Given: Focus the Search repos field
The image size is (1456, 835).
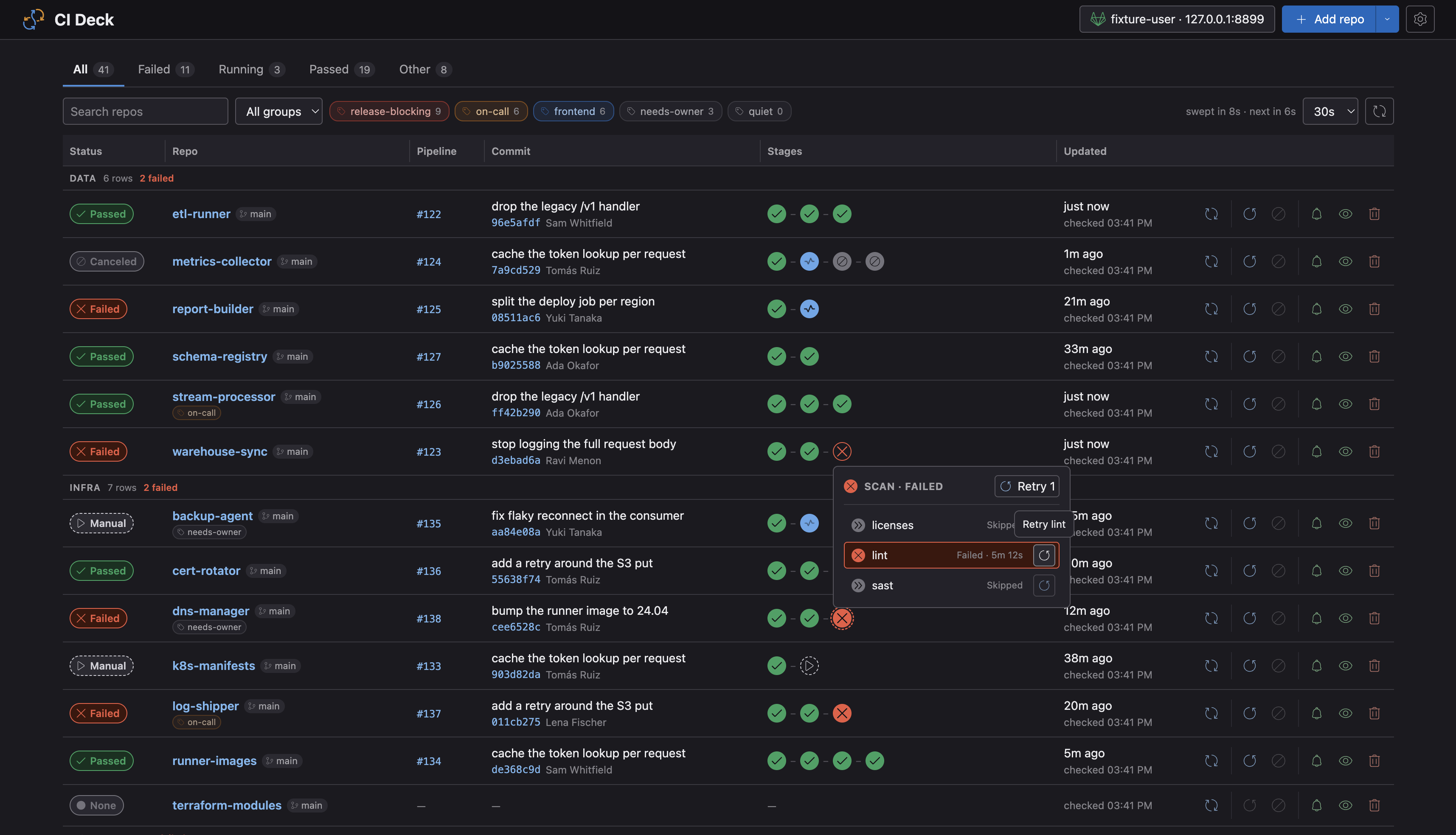Looking at the screenshot, I should tap(145, 111).
